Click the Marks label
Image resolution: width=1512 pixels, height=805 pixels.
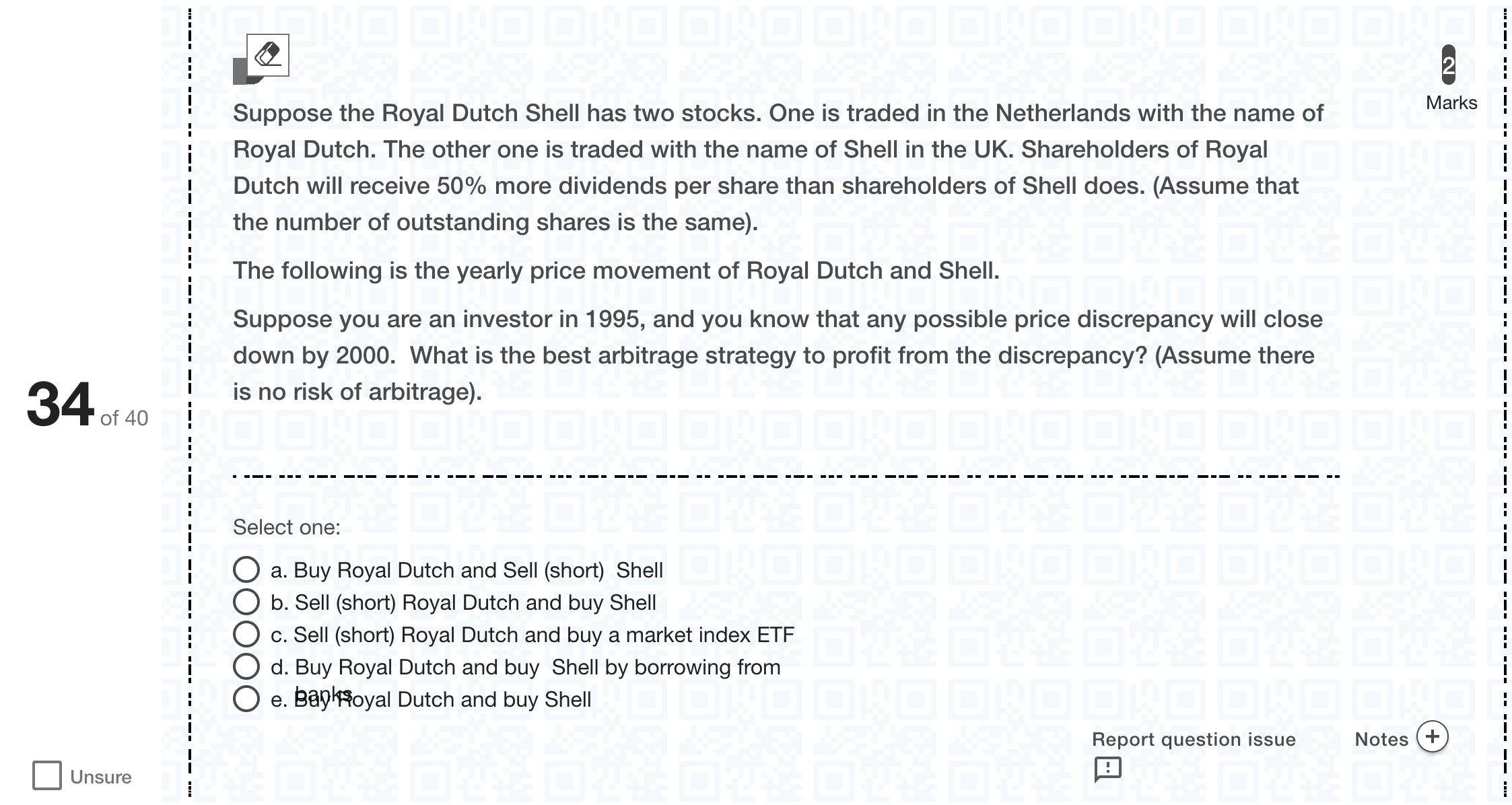click(x=1451, y=103)
